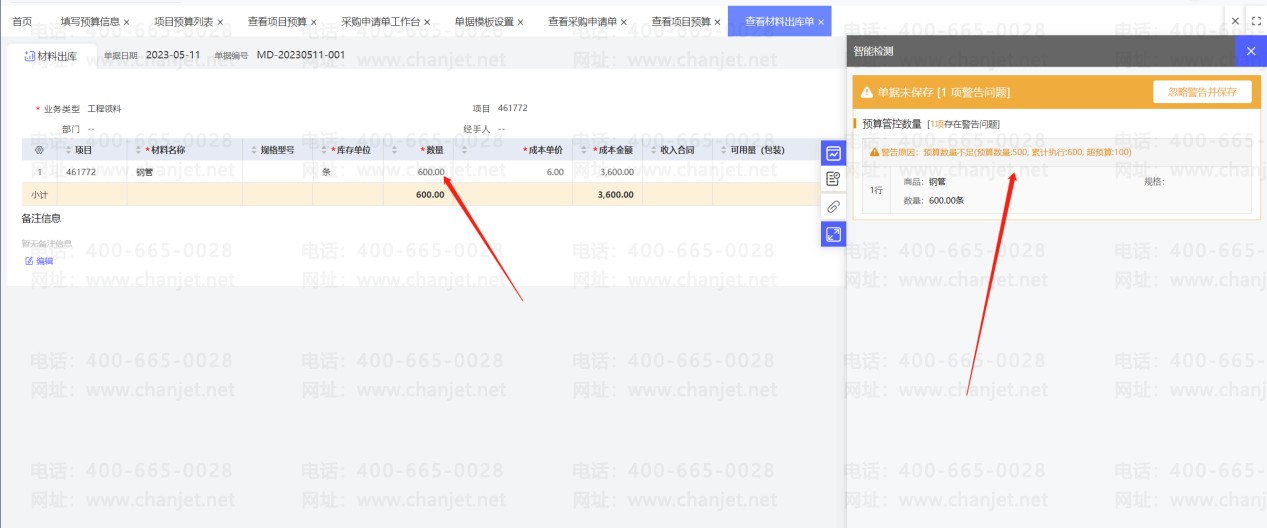This screenshot has height=528, width=1267.
Task: Click the 小计 subtotal row label
Action: pyautogui.click(x=39, y=194)
